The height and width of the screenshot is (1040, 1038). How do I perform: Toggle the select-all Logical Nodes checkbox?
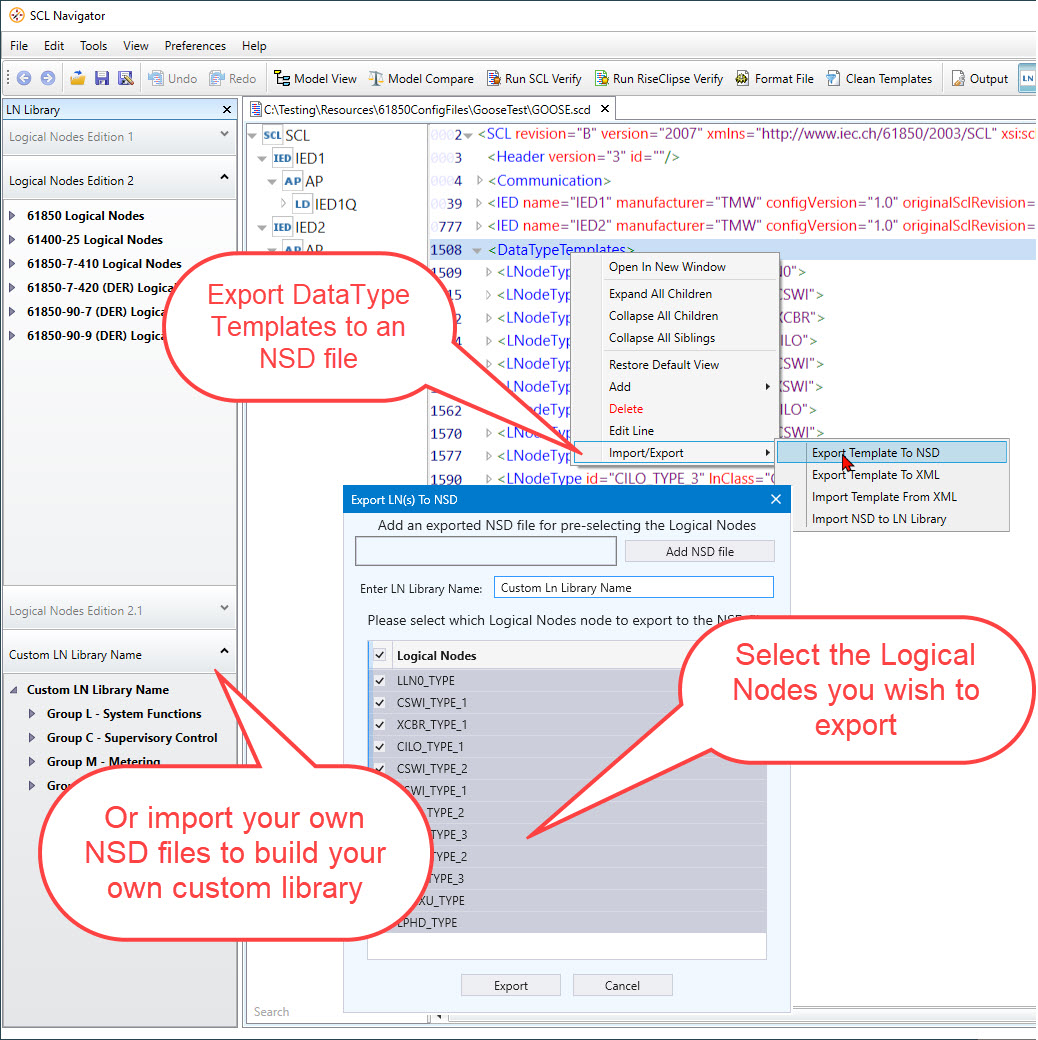(379, 655)
